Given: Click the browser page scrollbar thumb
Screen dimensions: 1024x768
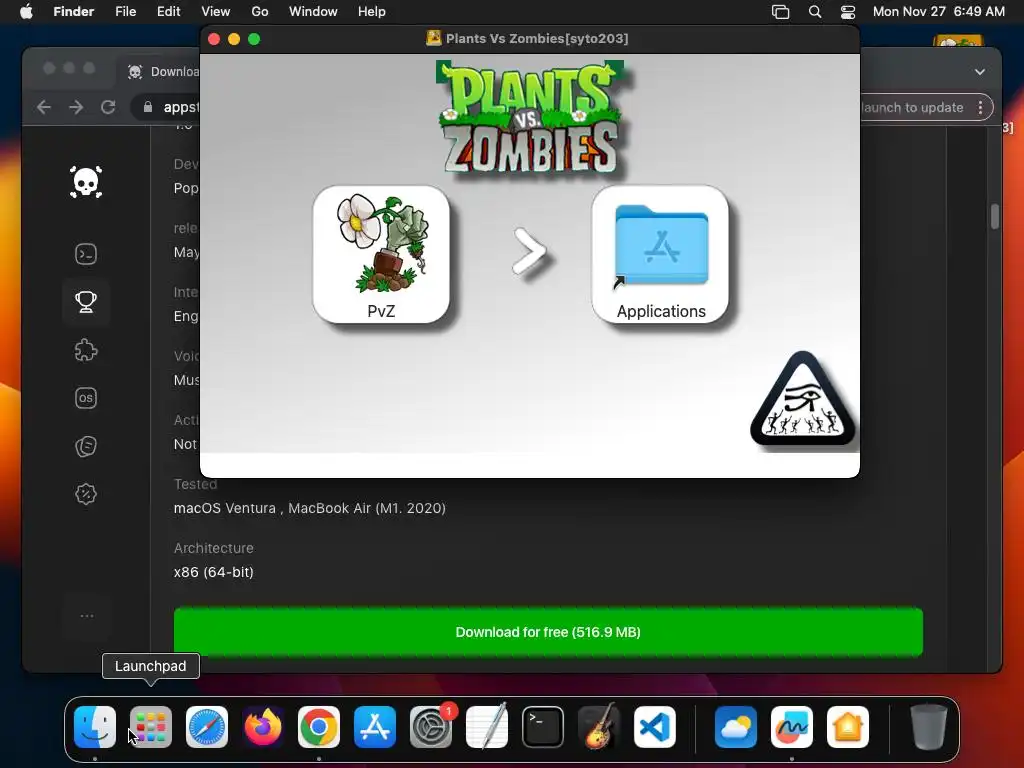Looking at the screenshot, I should click(x=995, y=217).
